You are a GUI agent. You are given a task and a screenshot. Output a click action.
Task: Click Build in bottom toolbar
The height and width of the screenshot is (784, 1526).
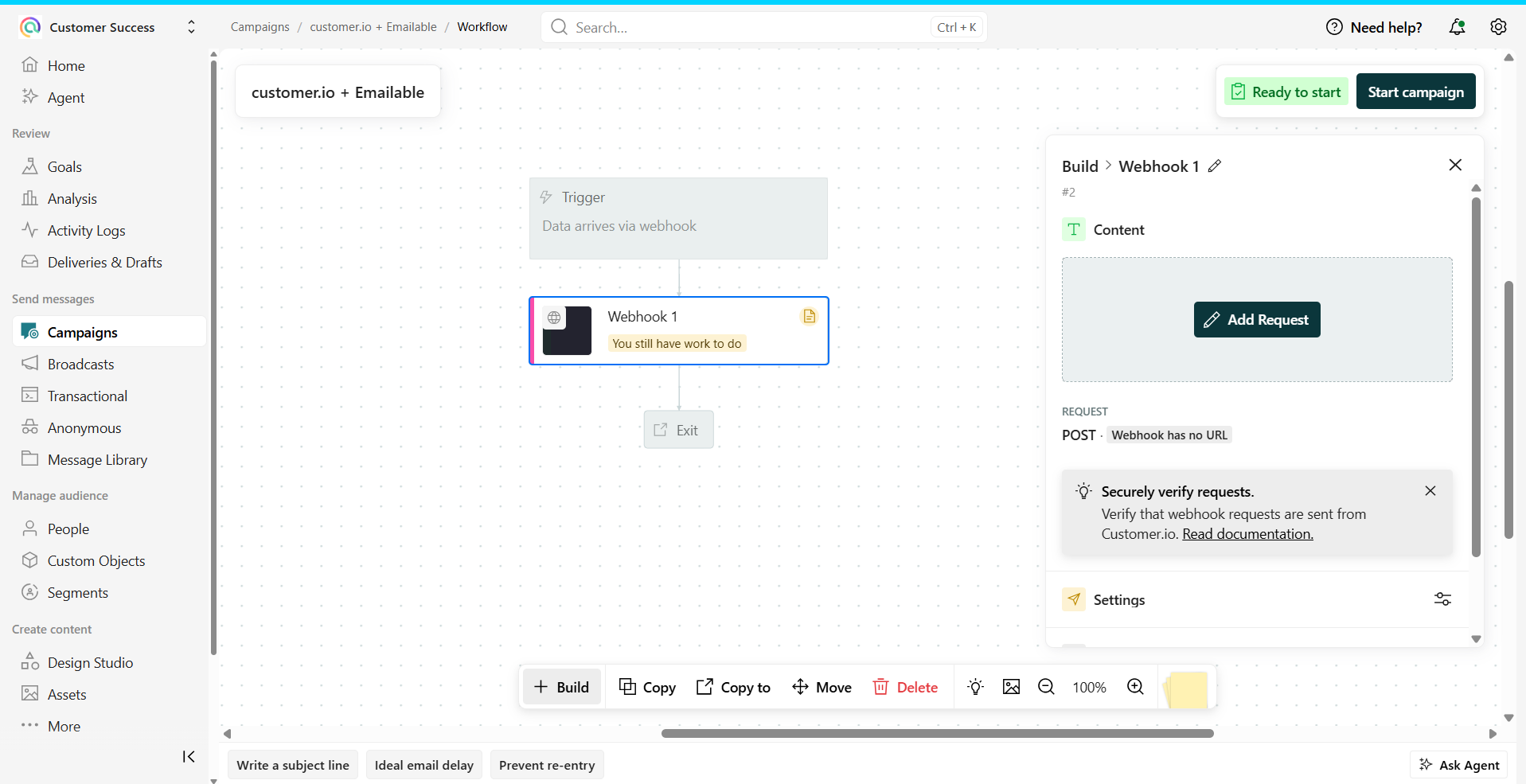pyautogui.click(x=562, y=687)
